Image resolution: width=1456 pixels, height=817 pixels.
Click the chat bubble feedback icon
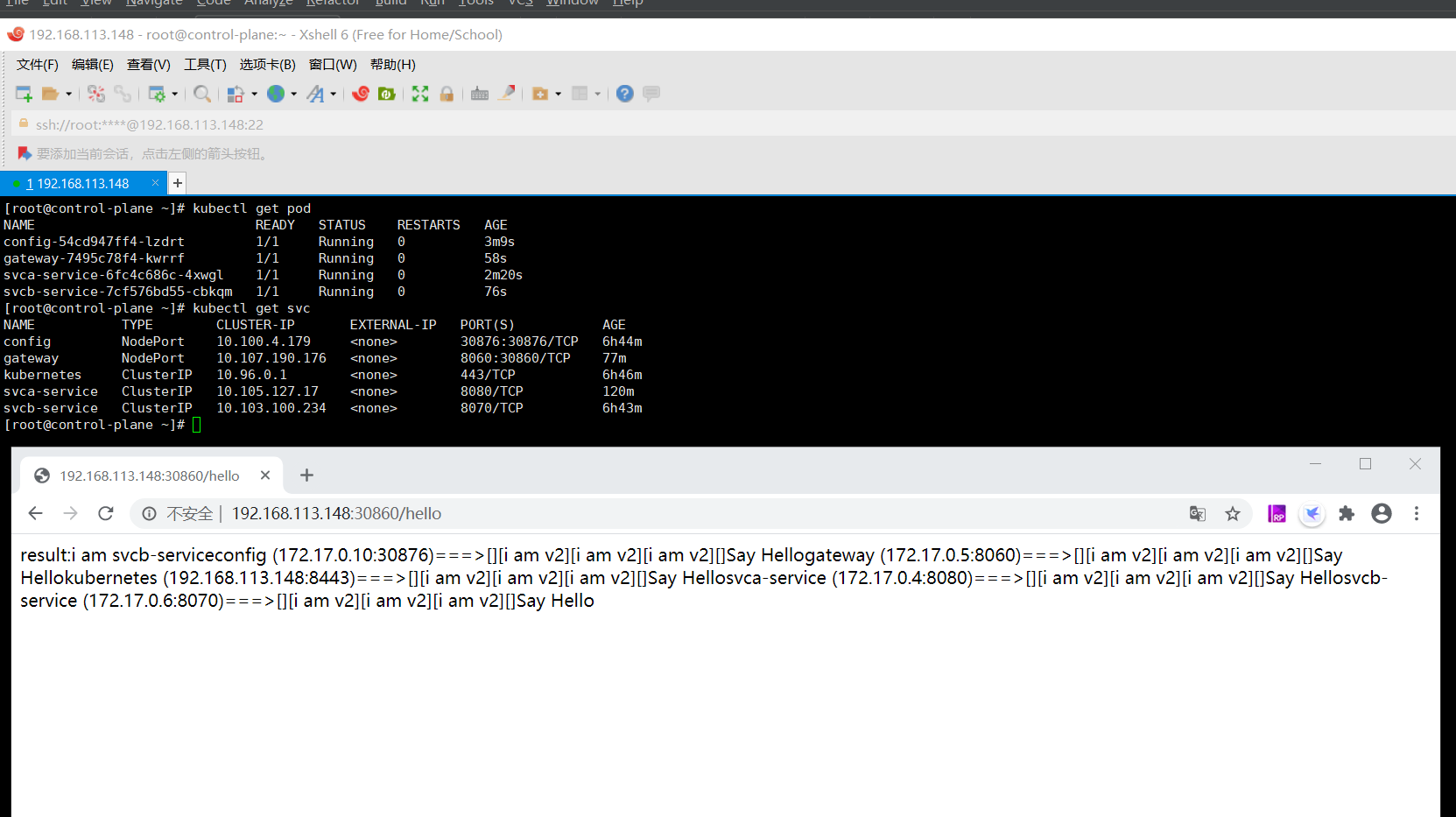[651, 94]
